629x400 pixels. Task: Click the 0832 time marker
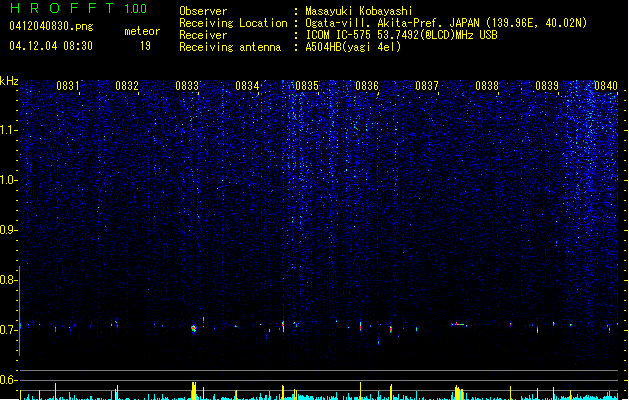click(127, 86)
